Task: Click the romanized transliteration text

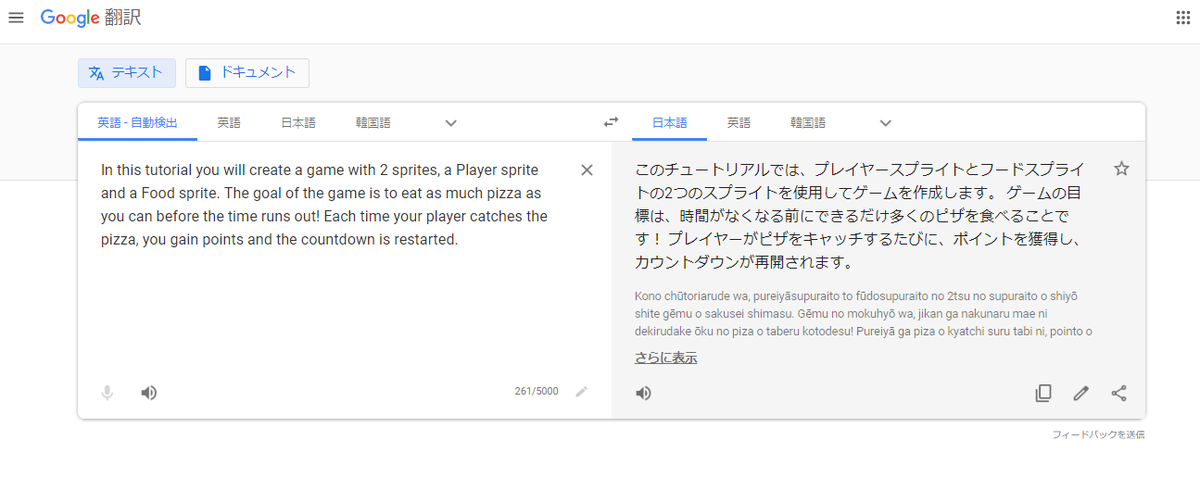Action: tap(863, 314)
